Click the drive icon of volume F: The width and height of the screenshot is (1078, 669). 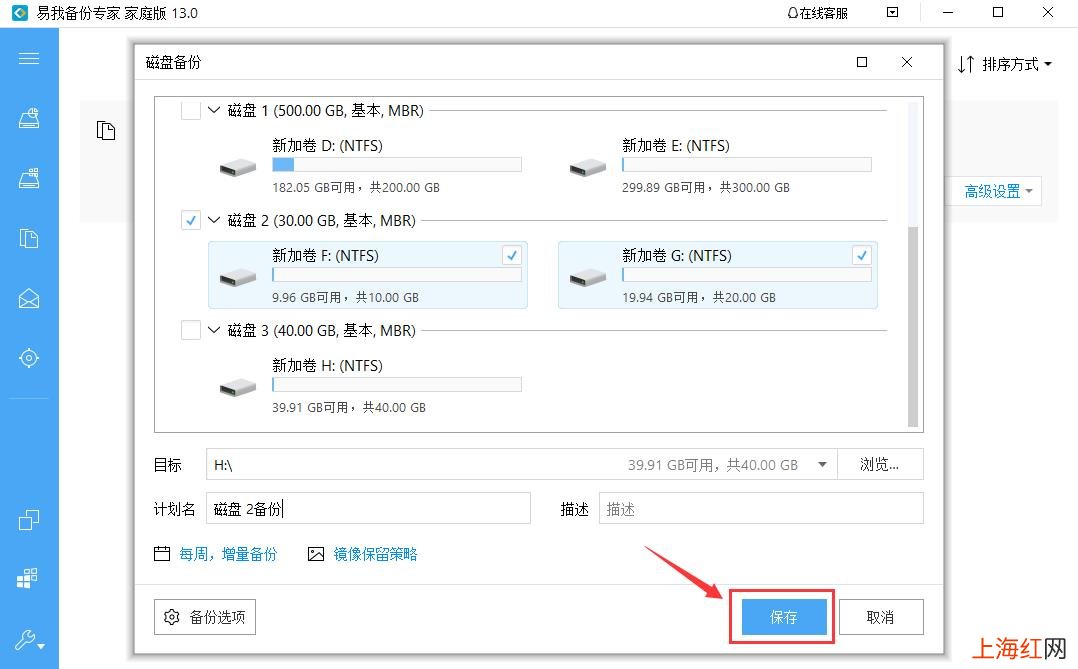click(238, 277)
